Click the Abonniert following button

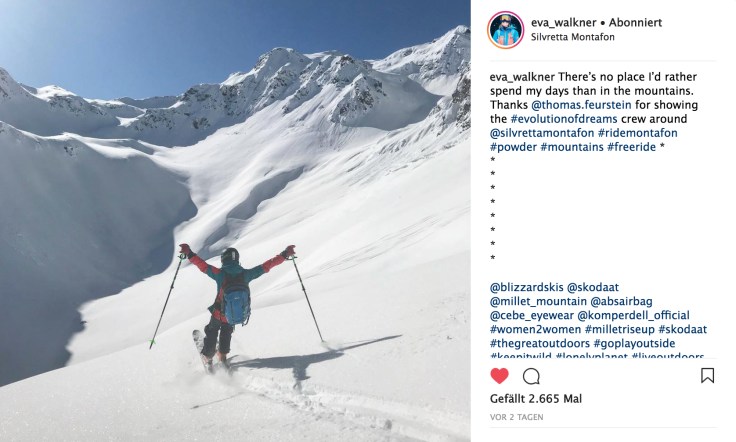pyautogui.click(x=635, y=23)
